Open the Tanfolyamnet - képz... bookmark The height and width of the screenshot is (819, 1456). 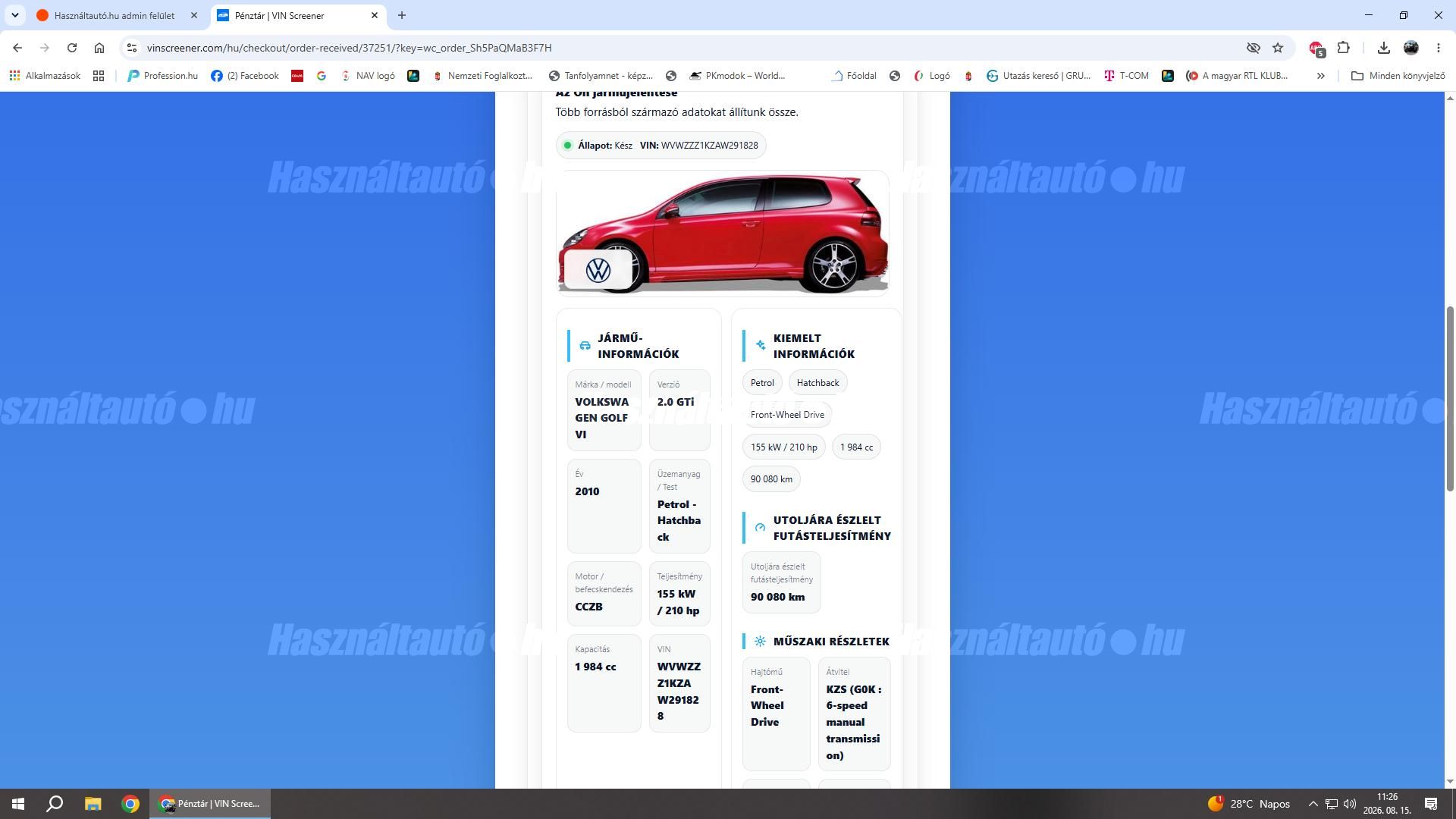(601, 76)
